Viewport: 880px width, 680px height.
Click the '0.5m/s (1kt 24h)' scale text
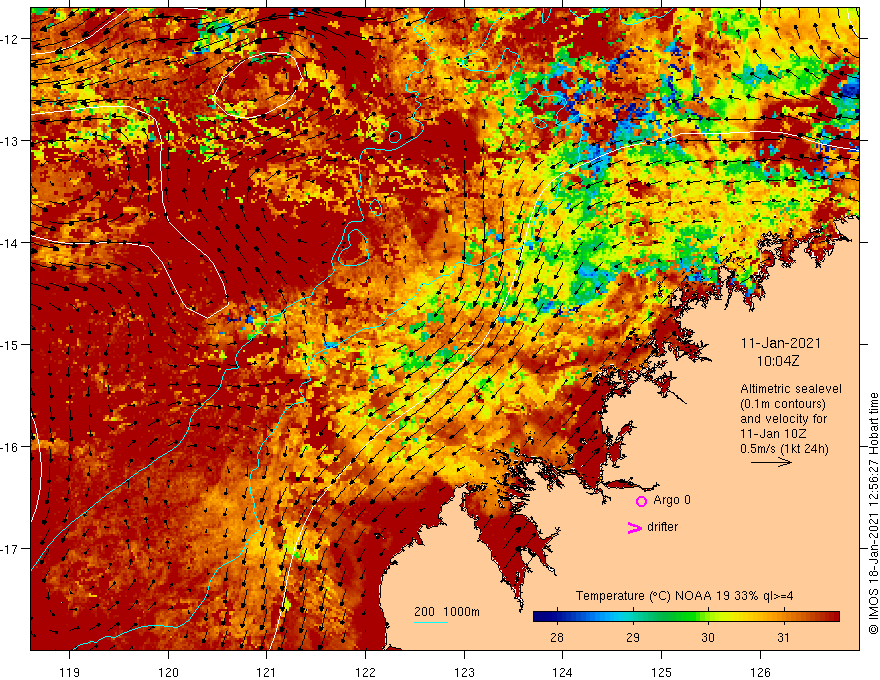coord(784,449)
